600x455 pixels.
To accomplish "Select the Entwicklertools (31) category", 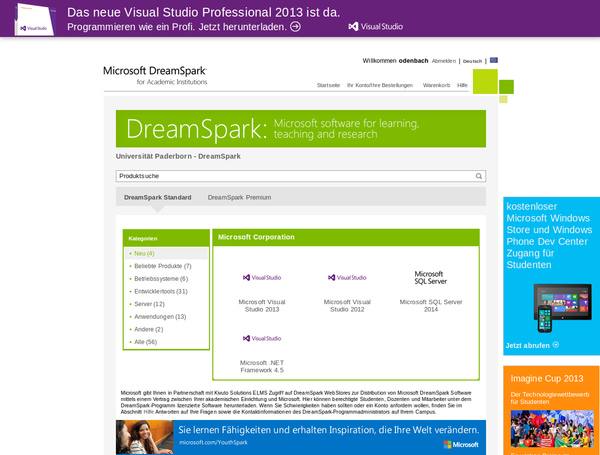I will 160,291.
